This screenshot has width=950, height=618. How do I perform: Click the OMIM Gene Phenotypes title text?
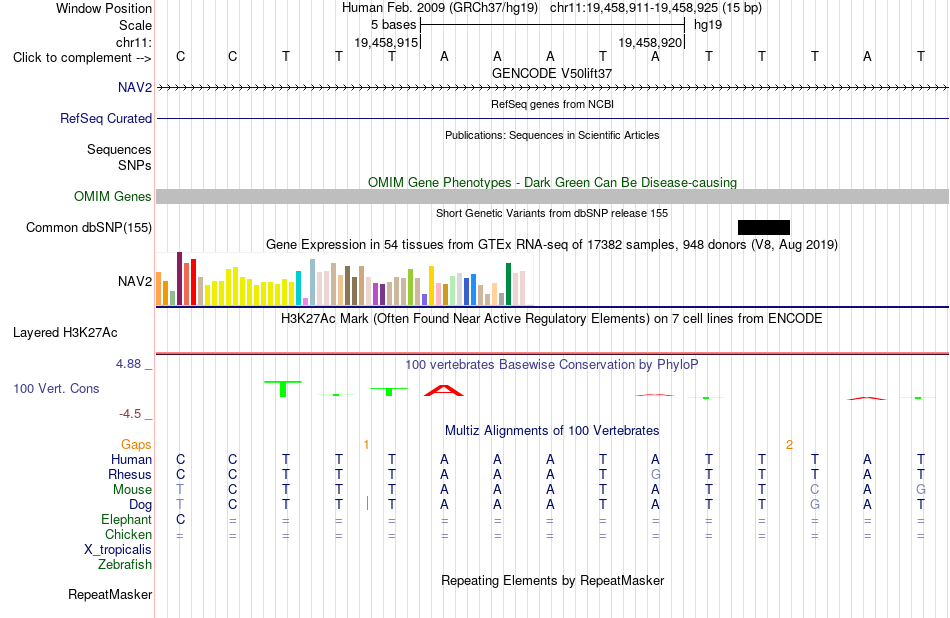[x=552, y=182]
